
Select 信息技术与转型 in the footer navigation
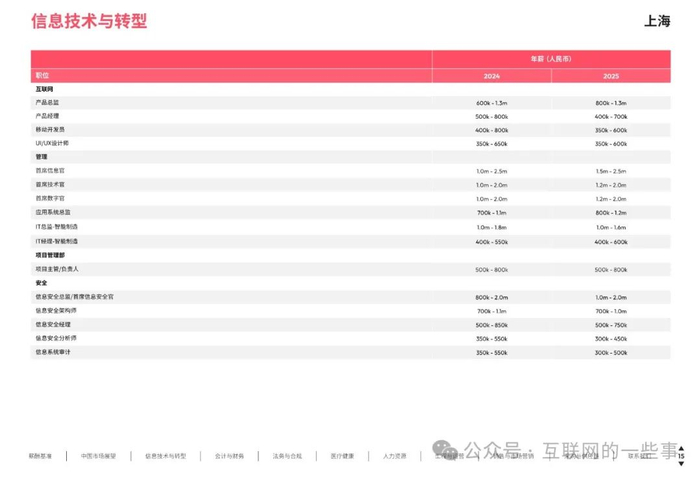pos(166,456)
